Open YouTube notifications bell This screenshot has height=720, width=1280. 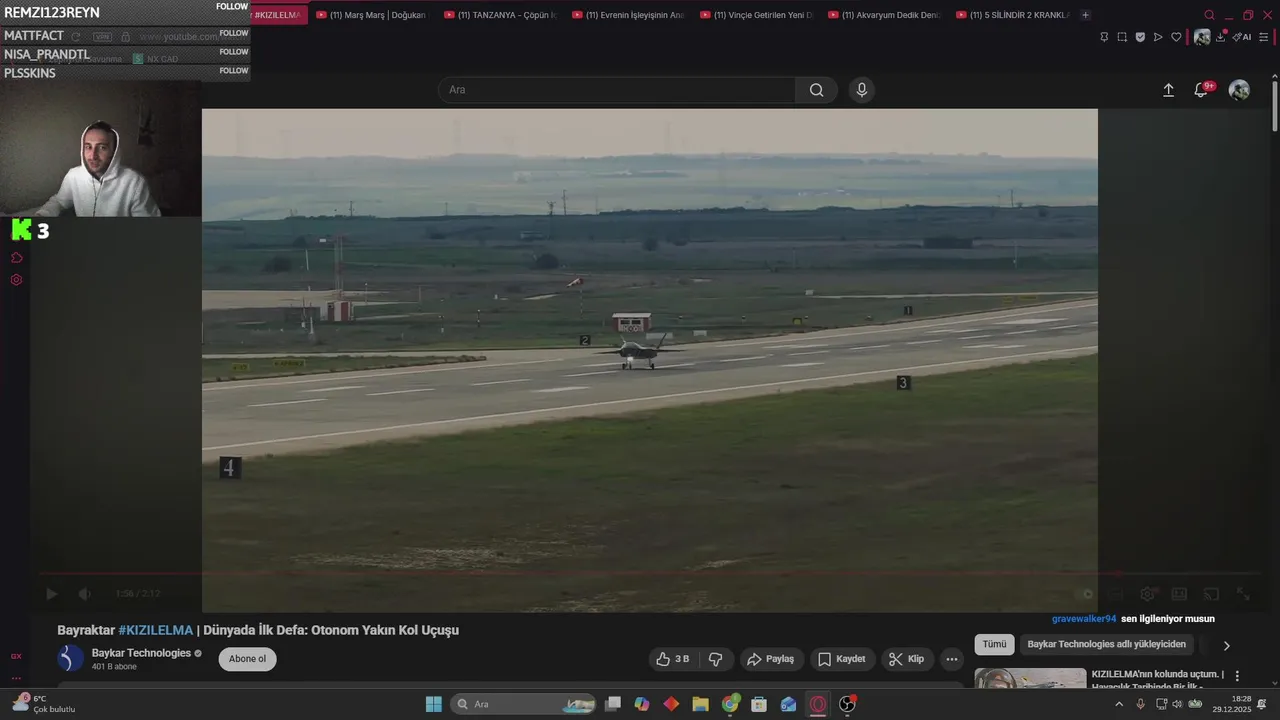pos(1202,90)
